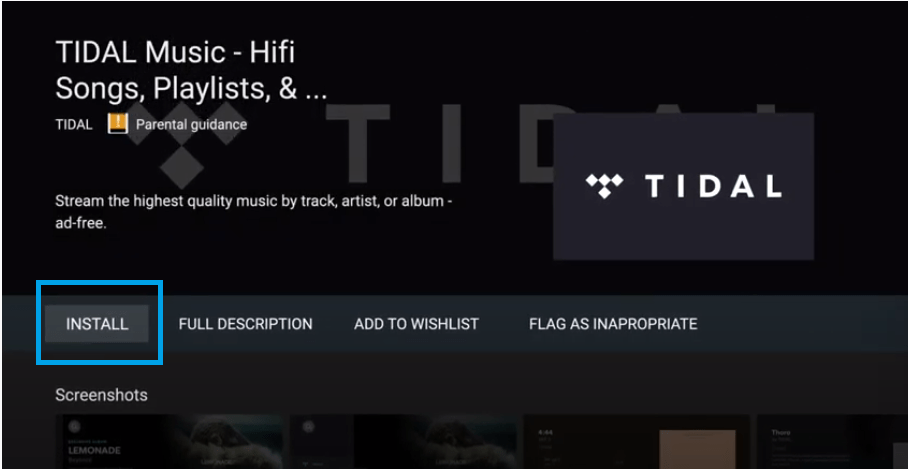
Task: Open the Lemonade album screenshot thumbnail
Action: pos(169,441)
